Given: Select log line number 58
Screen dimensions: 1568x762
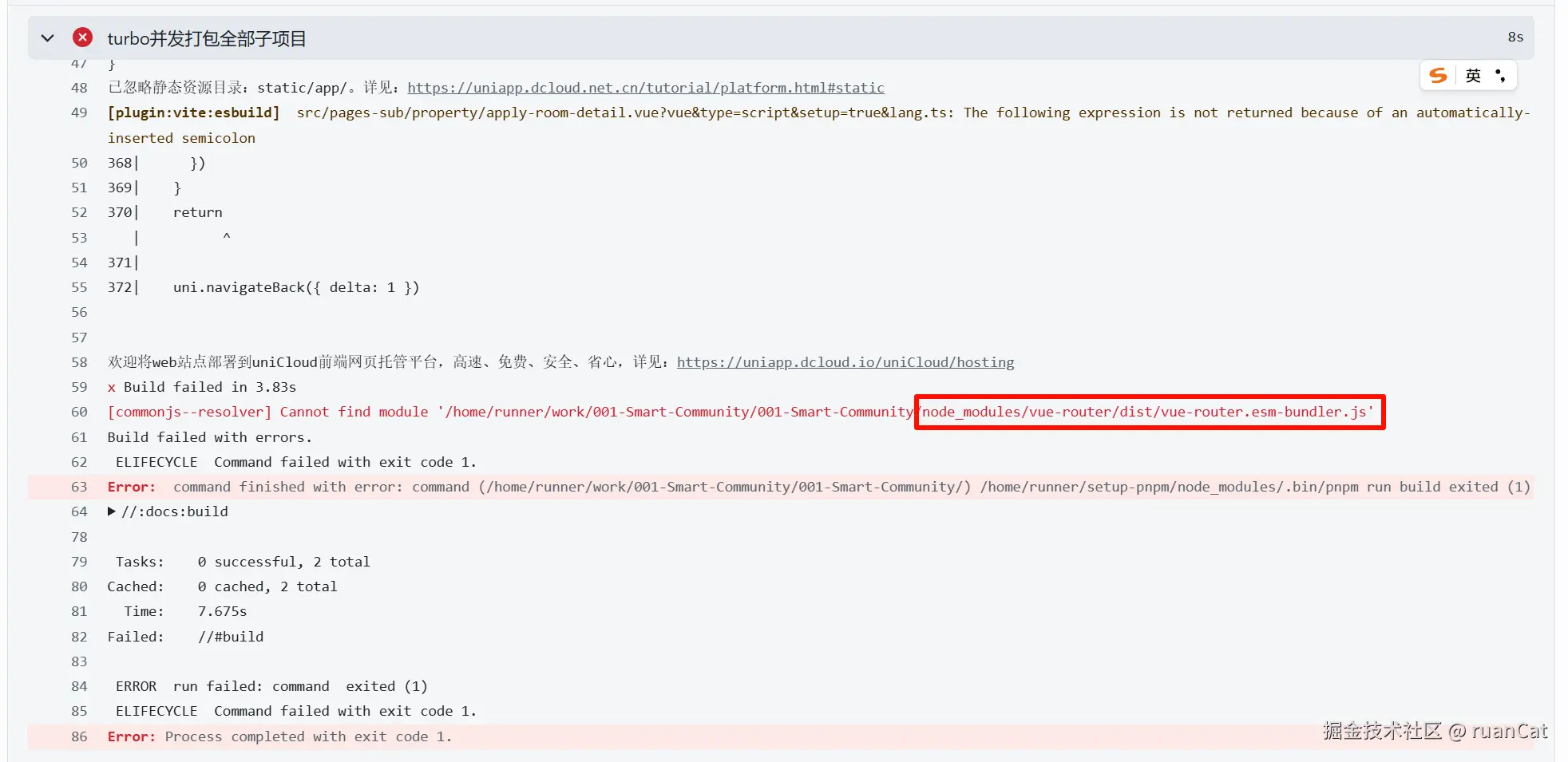Looking at the screenshot, I should coord(79,362).
